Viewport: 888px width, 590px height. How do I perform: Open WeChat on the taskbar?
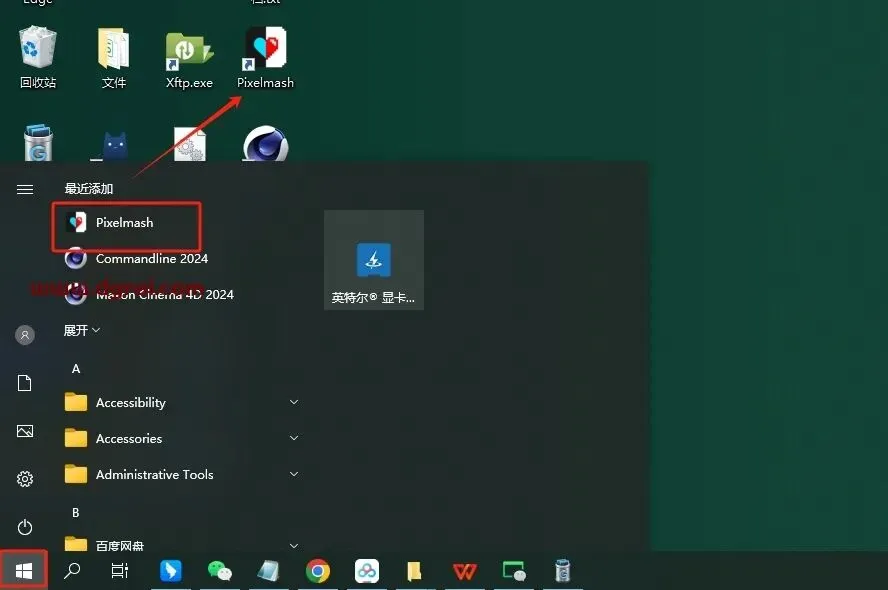point(220,571)
